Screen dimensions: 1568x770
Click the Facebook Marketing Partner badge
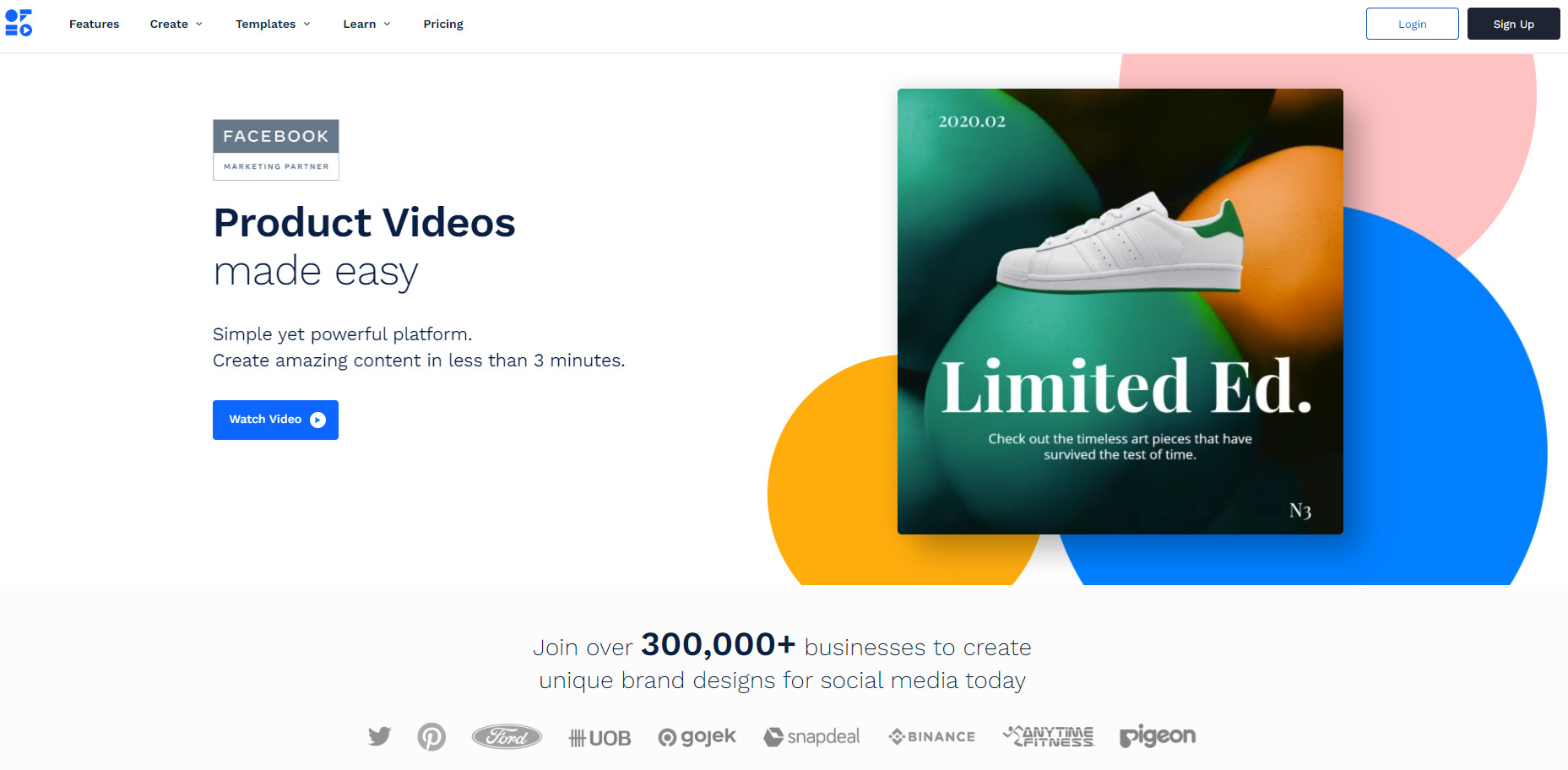pos(275,149)
